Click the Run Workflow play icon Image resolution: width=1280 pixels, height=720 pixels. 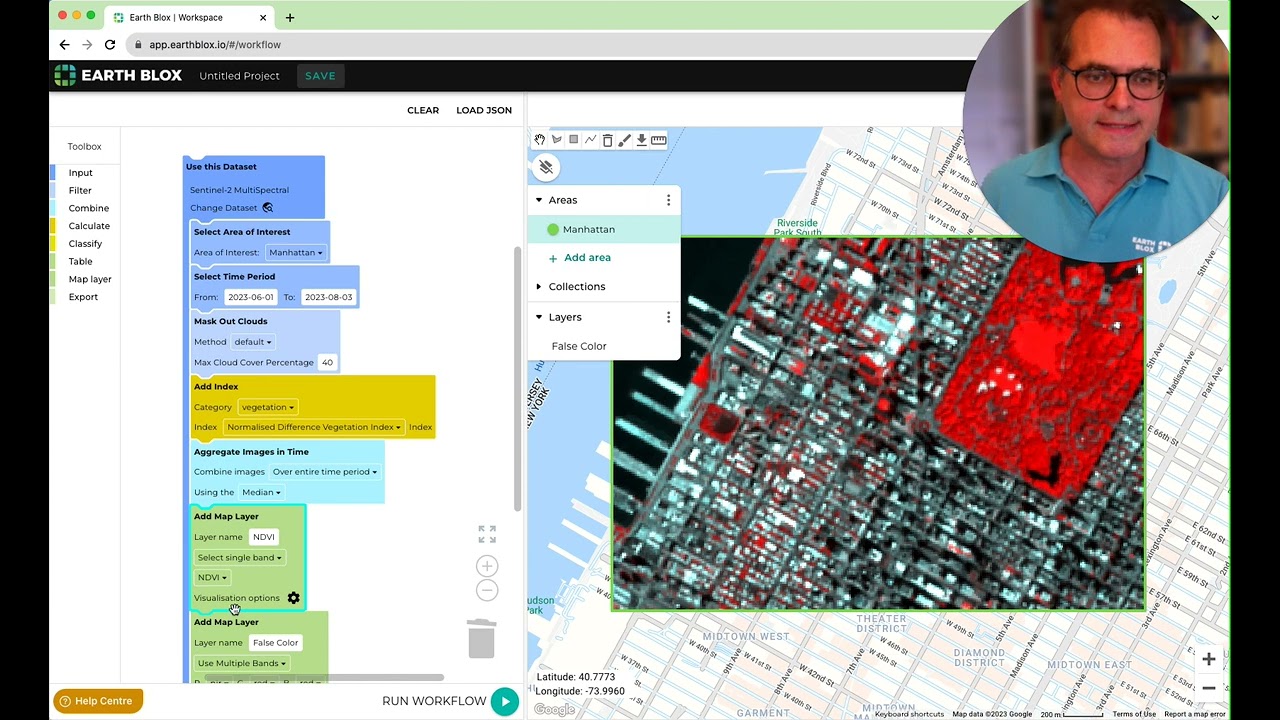[x=505, y=701]
